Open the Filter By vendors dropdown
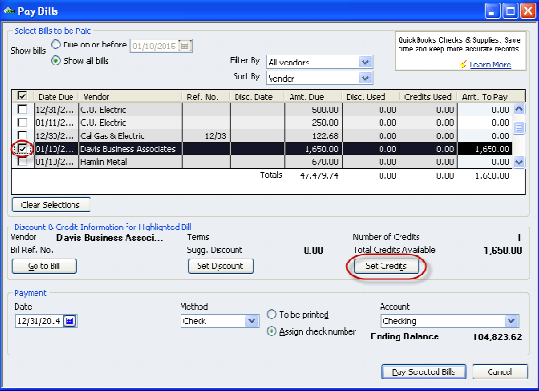The image size is (539, 391). click(365, 62)
